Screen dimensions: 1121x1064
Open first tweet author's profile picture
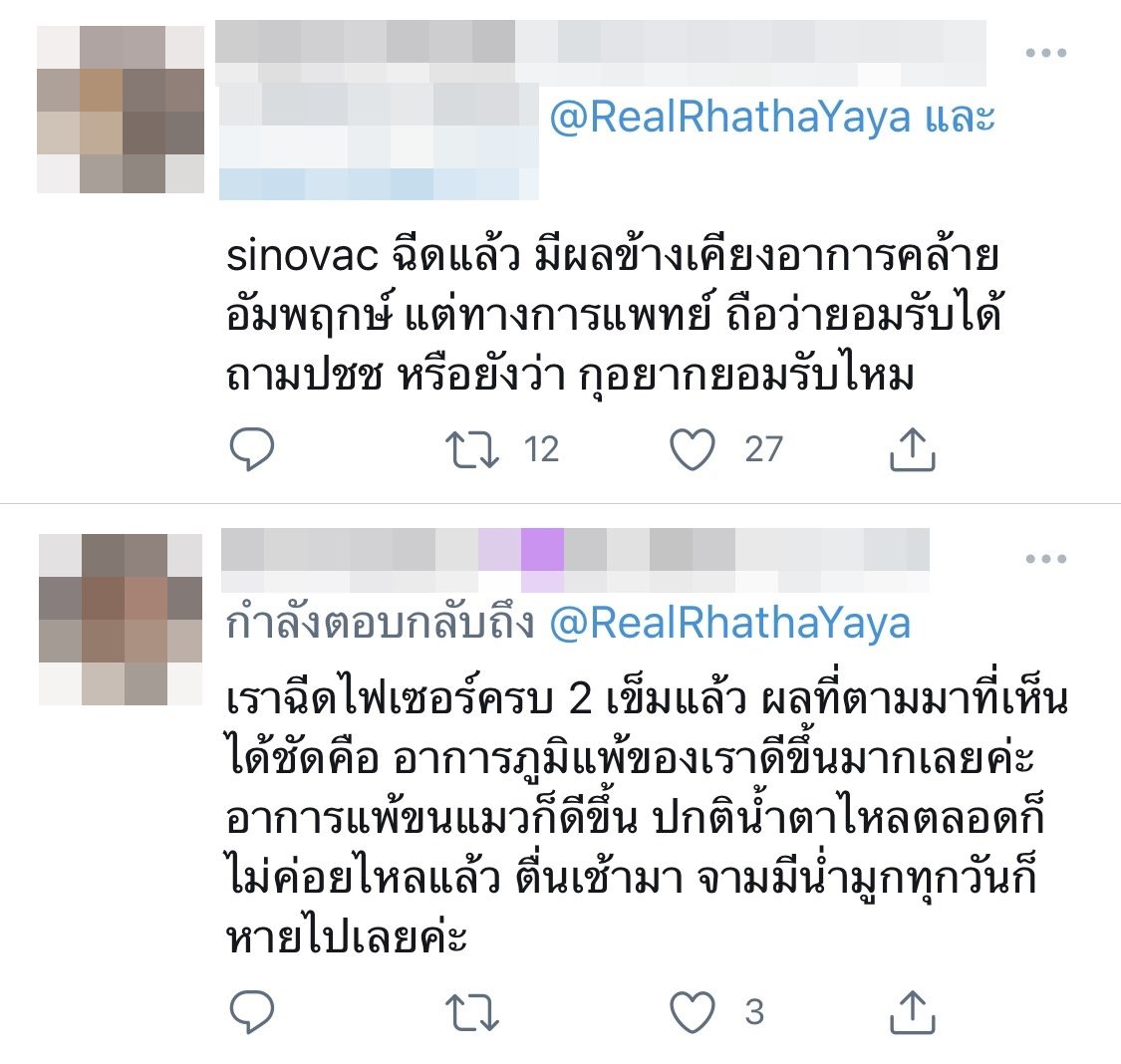pyautogui.click(x=121, y=110)
